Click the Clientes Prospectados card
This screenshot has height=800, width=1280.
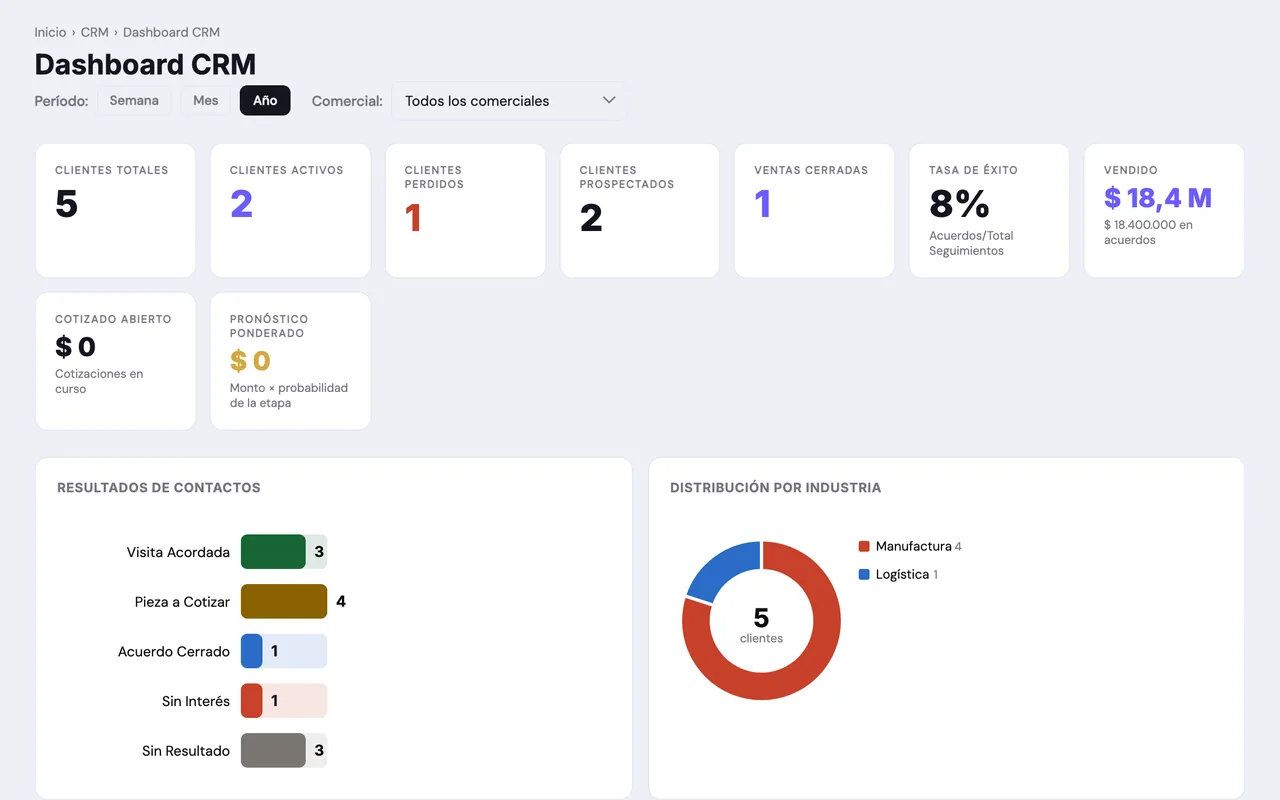point(640,211)
